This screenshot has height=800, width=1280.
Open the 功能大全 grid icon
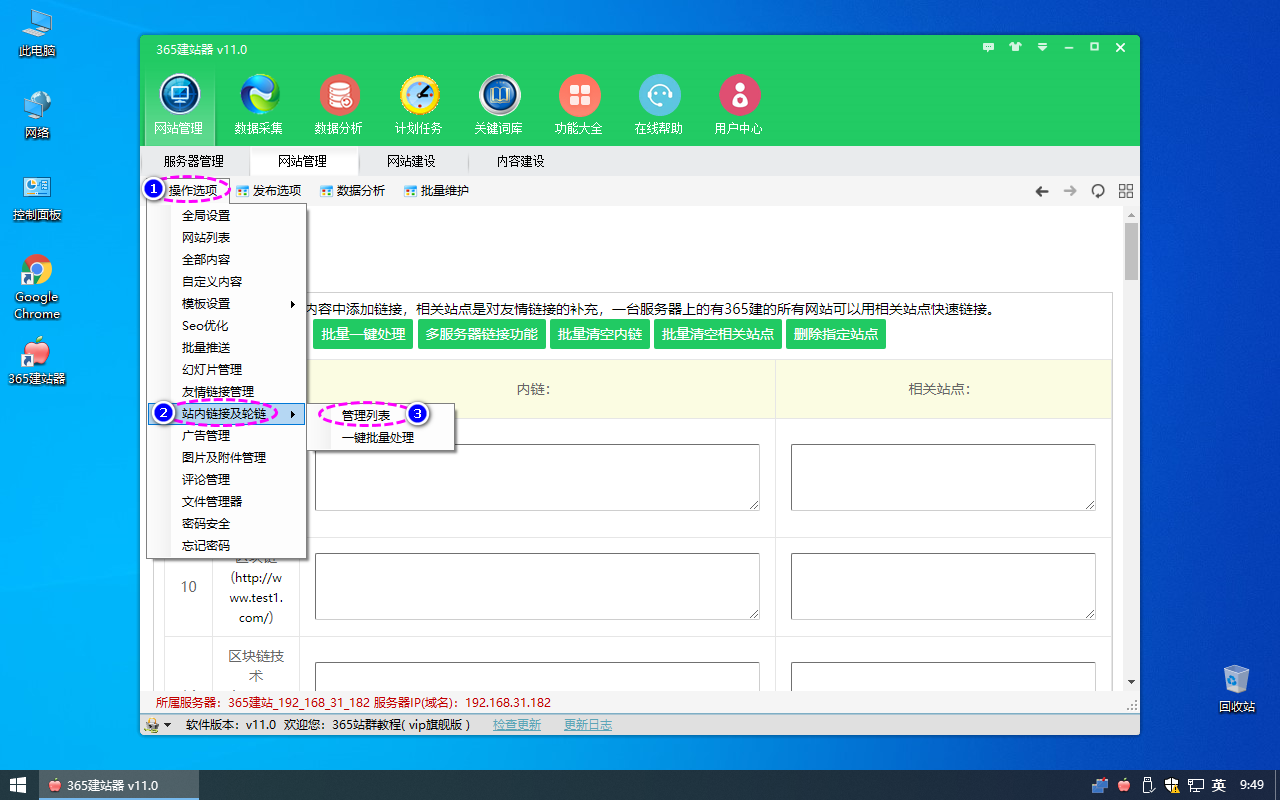click(579, 106)
